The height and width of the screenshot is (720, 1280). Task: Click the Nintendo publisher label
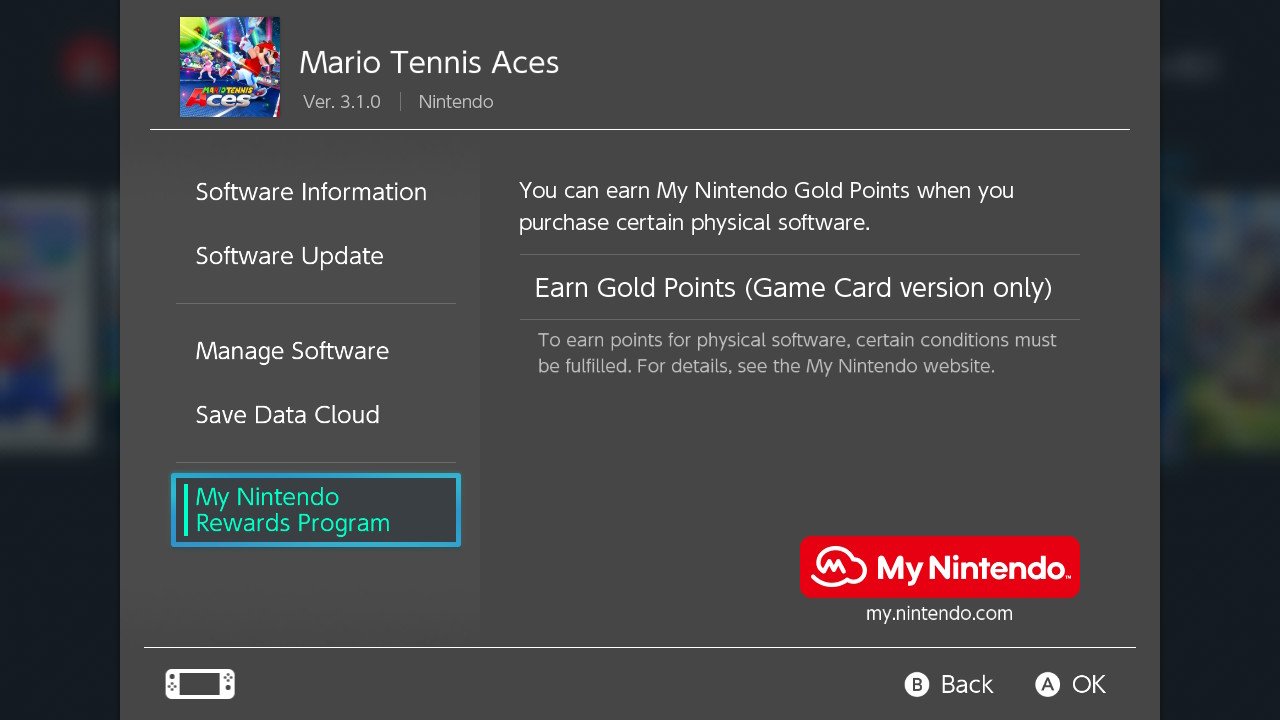click(x=456, y=102)
